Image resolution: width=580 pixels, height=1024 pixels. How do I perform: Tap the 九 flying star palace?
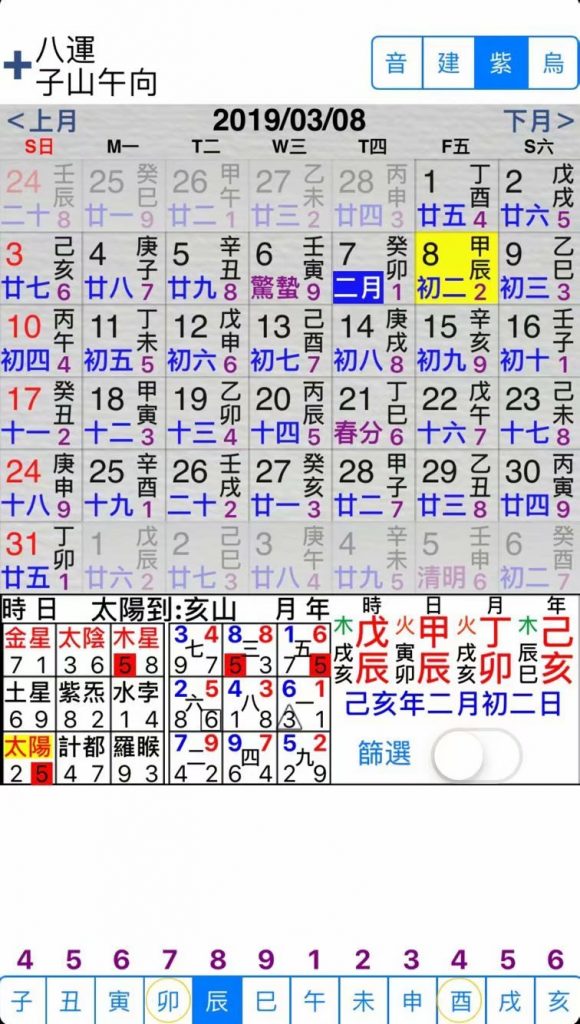pos(304,758)
